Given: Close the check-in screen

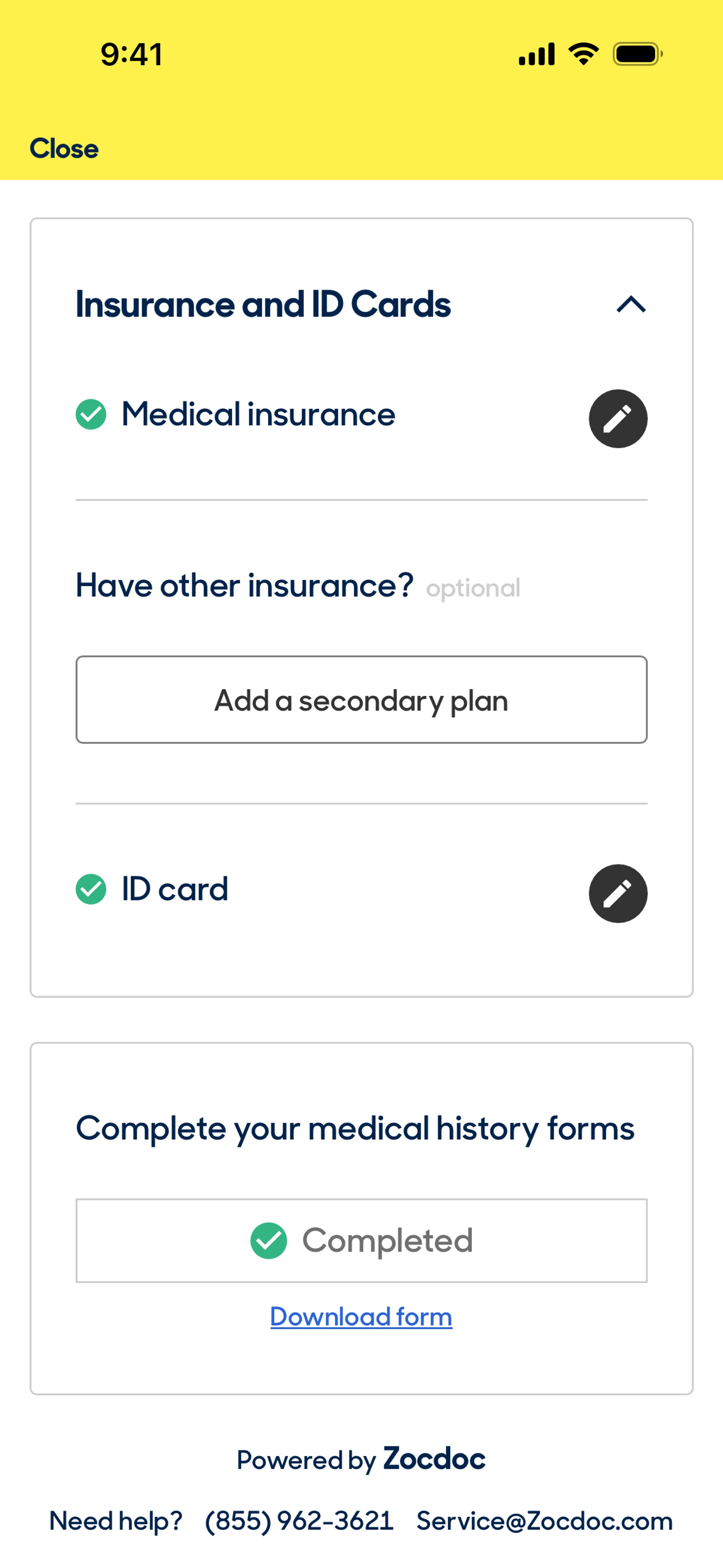Looking at the screenshot, I should point(64,148).
